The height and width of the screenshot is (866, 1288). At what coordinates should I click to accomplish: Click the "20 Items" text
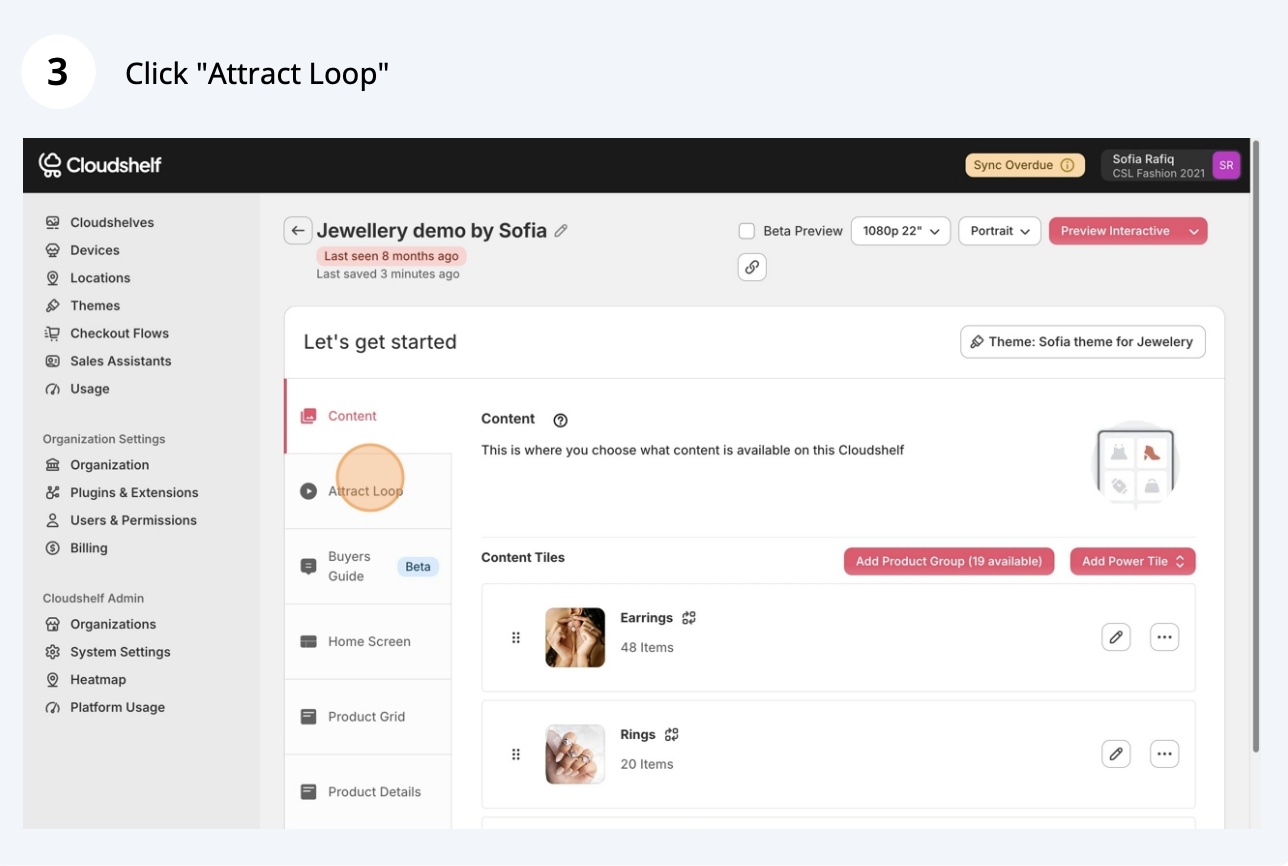(647, 764)
